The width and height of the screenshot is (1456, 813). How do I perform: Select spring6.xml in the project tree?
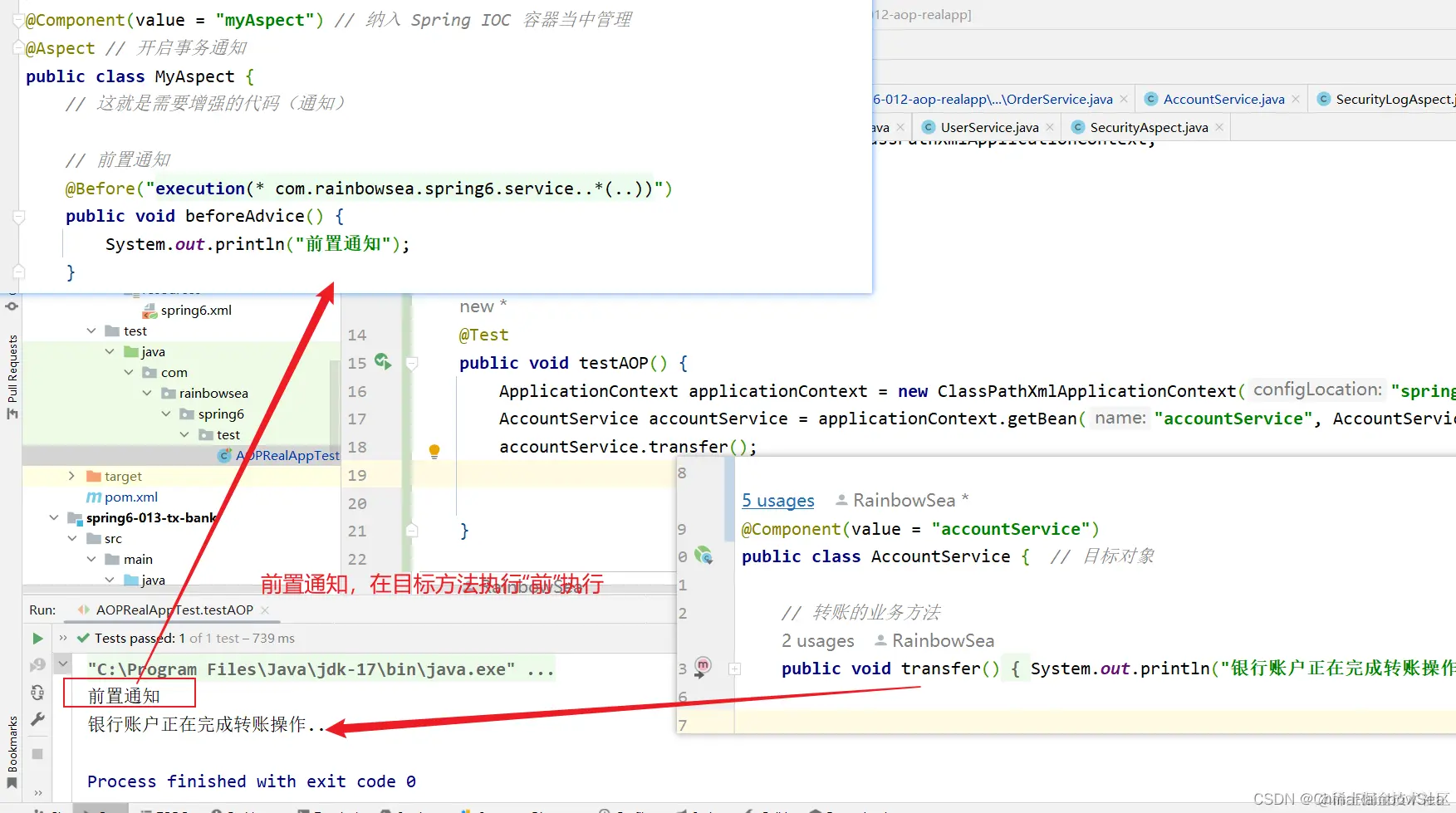196,311
